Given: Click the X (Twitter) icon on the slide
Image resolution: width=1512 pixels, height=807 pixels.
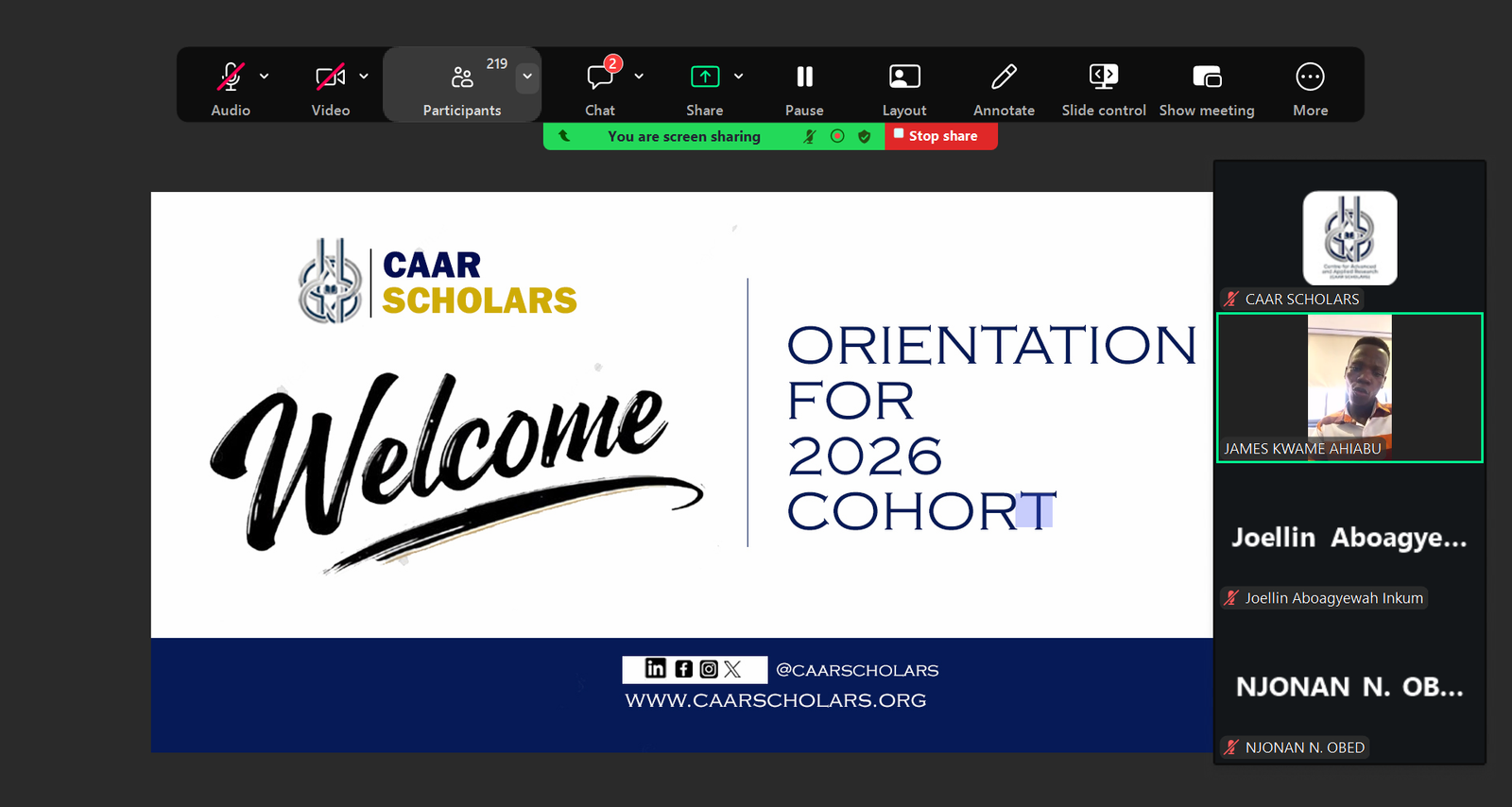Looking at the screenshot, I should pyautogui.click(x=732, y=669).
